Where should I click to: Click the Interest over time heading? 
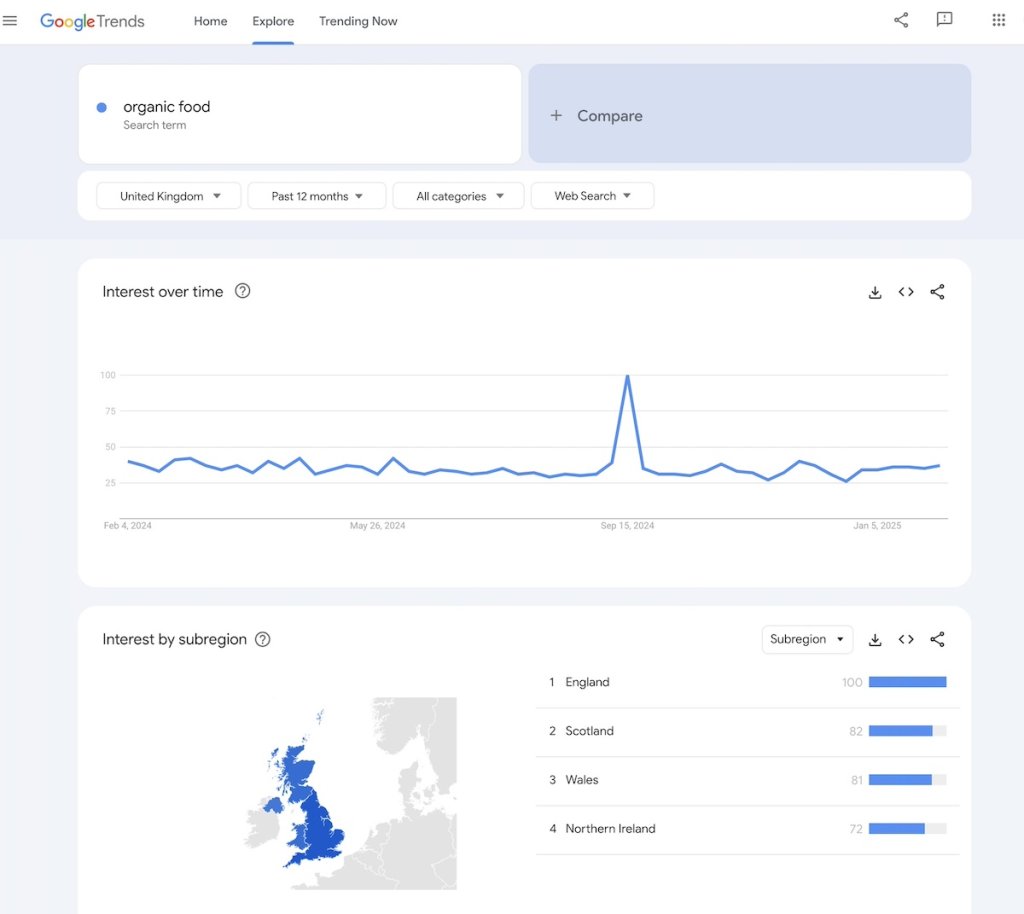(x=163, y=292)
